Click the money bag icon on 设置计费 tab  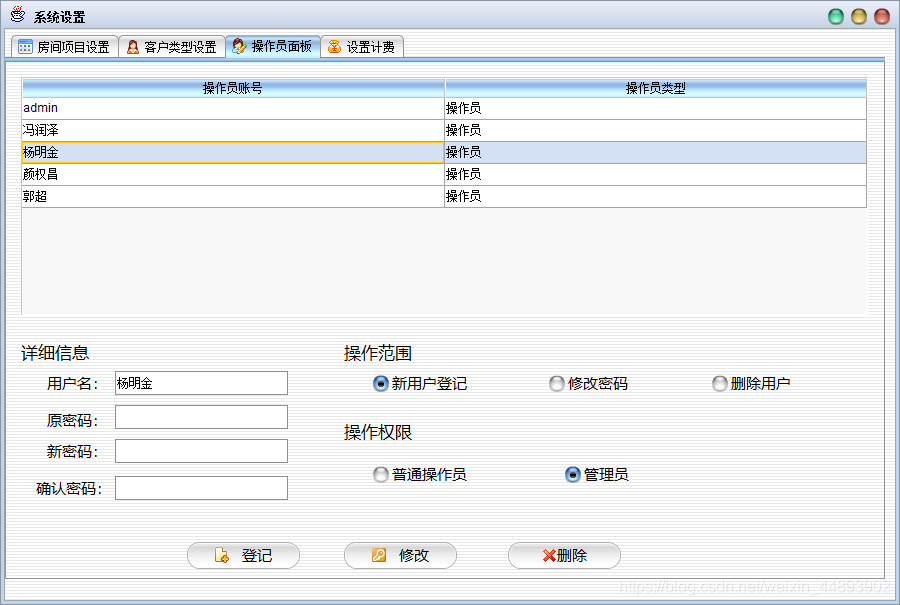point(334,47)
